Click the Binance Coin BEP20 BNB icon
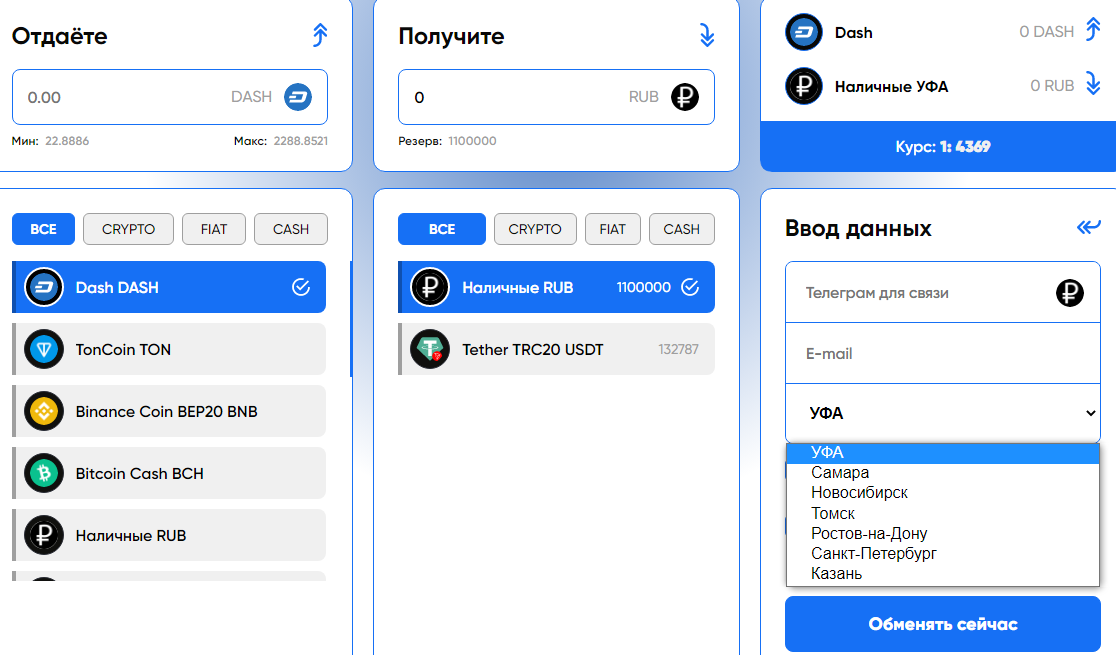This screenshot has height=655, width=1116. pyautogui.click(x=43, y=412)
